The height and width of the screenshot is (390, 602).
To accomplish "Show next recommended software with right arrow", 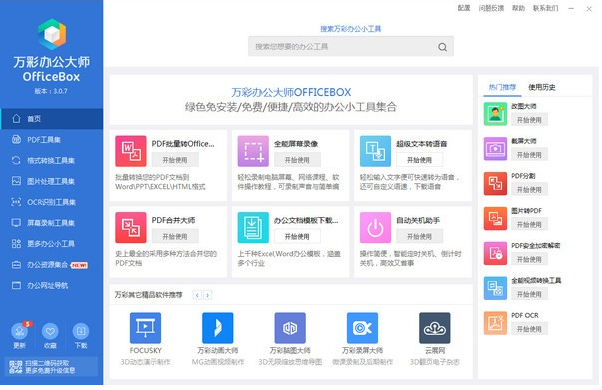I will pyautogui.click(x=207, y=295).
